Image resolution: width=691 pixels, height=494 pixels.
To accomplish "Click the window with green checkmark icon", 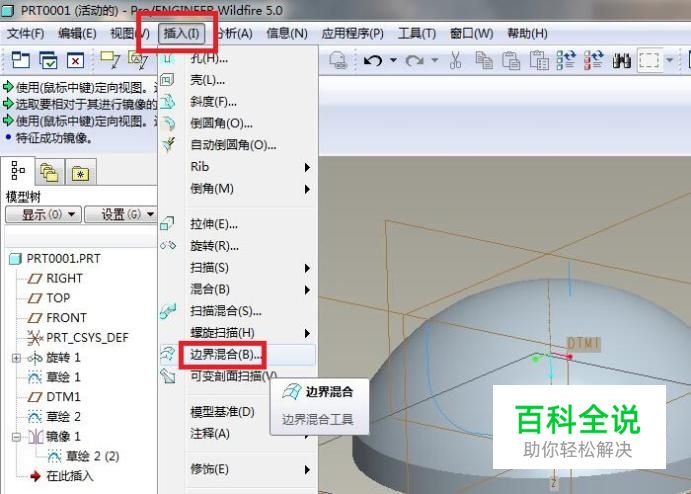I will pyautogui.click(x=48, y=60).
